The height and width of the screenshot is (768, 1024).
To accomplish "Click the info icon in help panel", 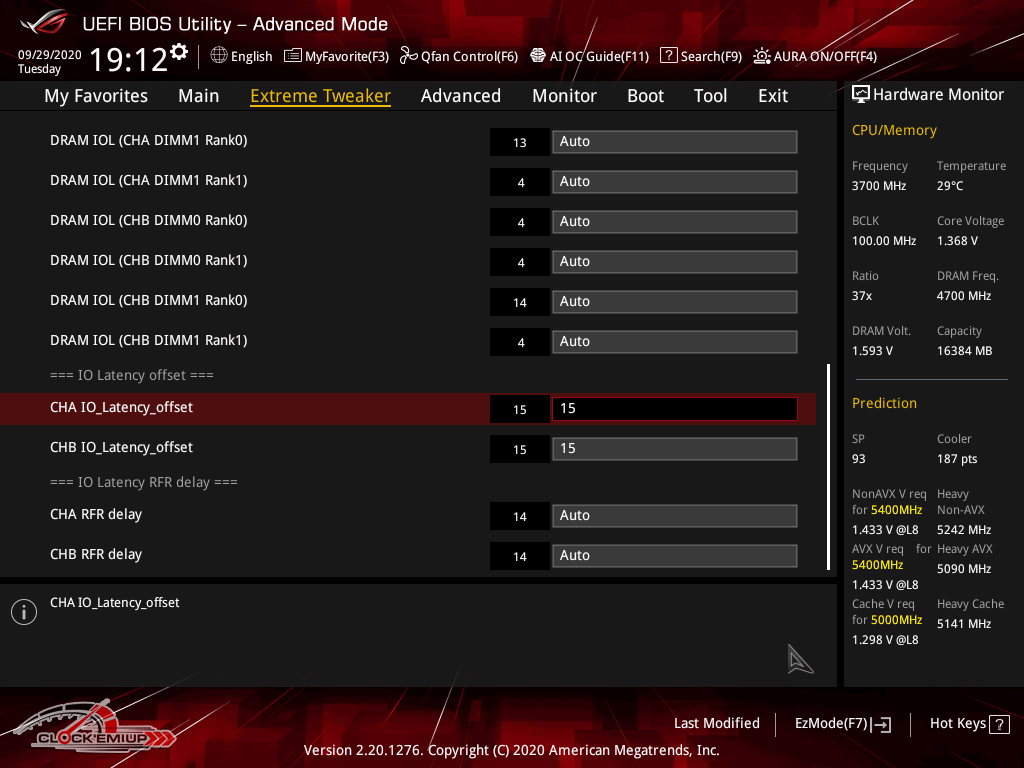I will [23, 612].
